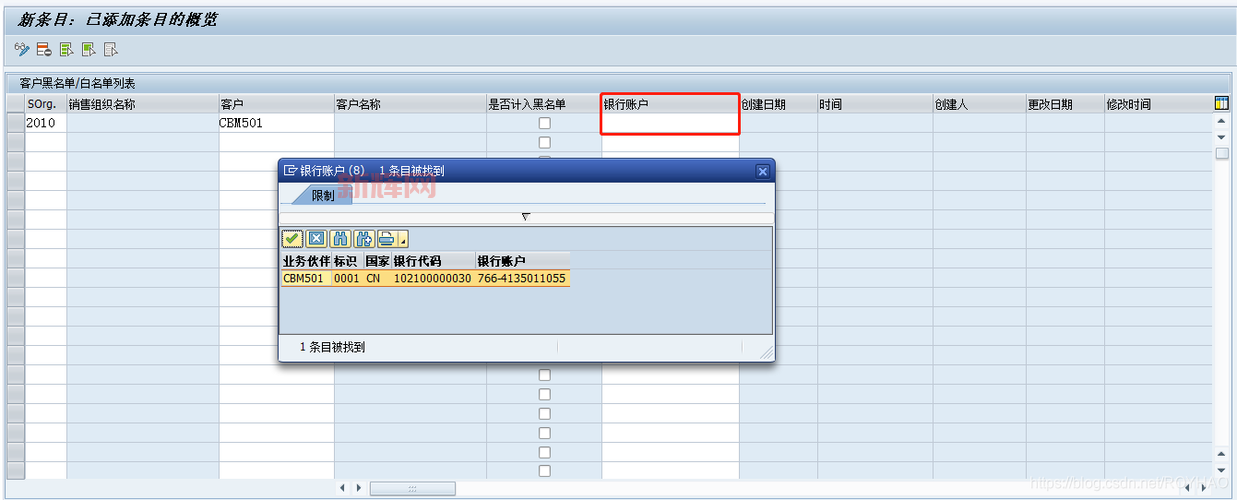Click the 销售组织名称 column header
This screenshot has height=500, width=1237.
(143, 104)
